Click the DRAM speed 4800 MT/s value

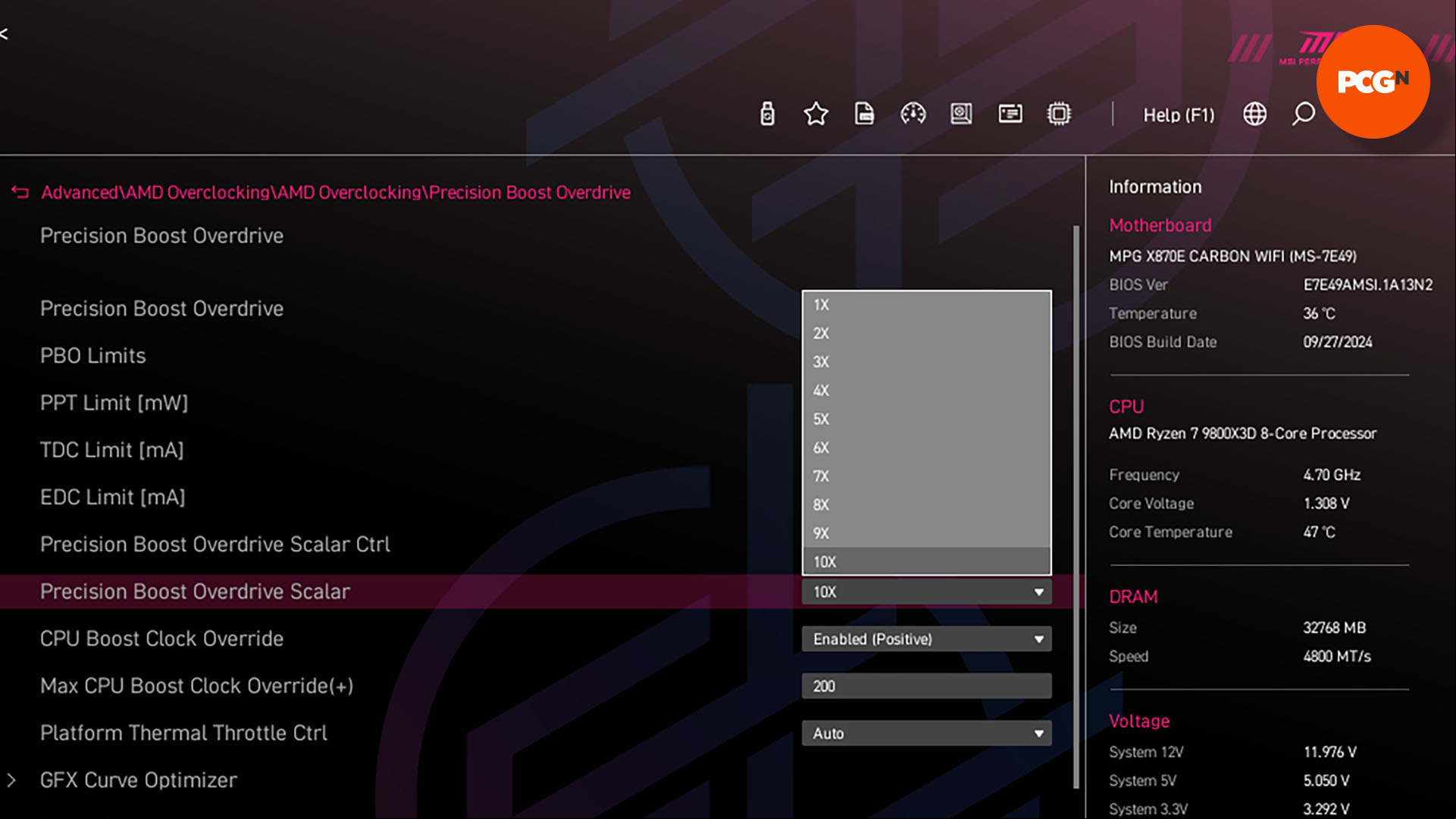click(1337, 657)
